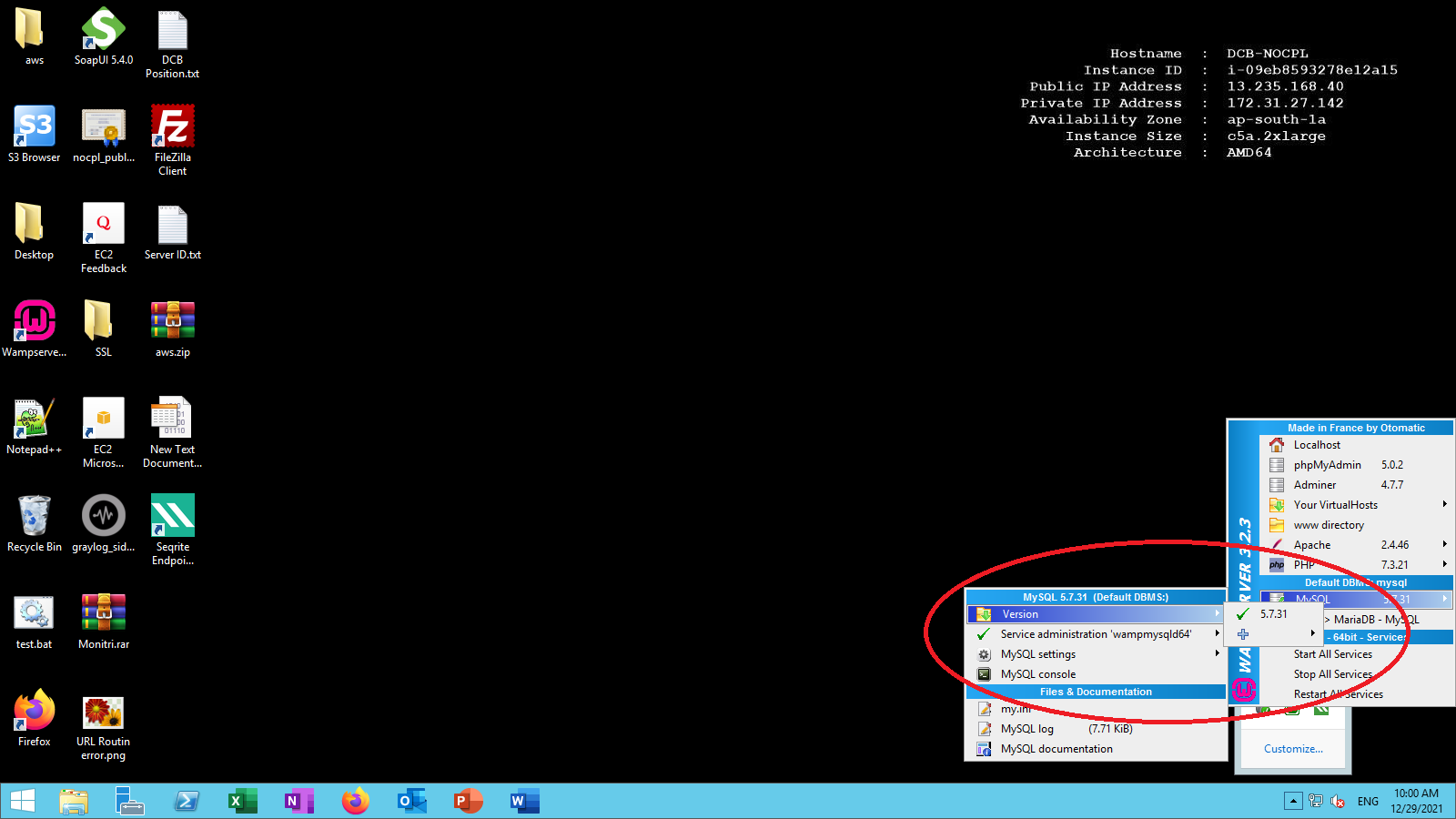Click the Windows Start button

(x=22, y=801)
